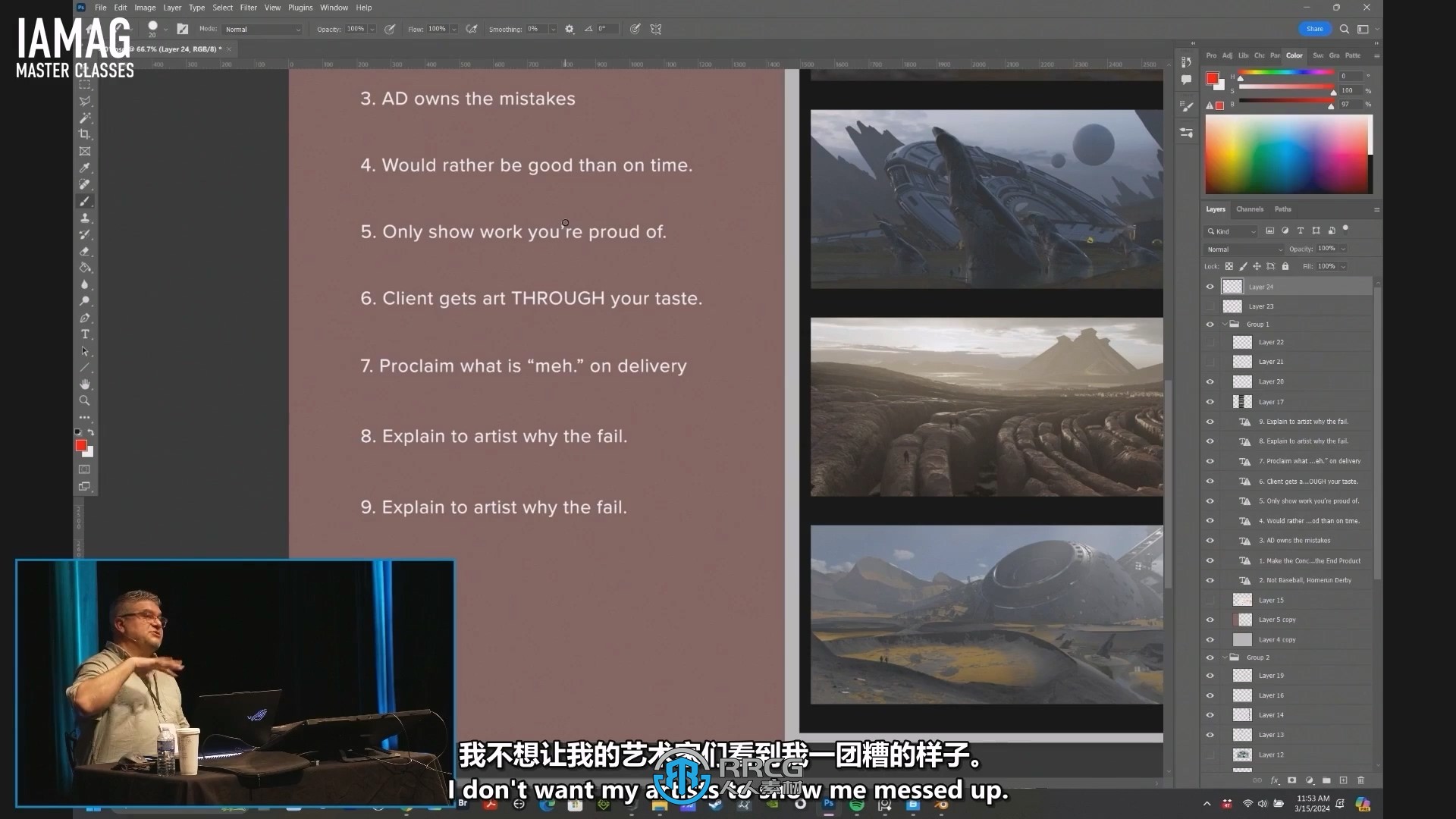Select the Healing Brush tool

(85, 184)
